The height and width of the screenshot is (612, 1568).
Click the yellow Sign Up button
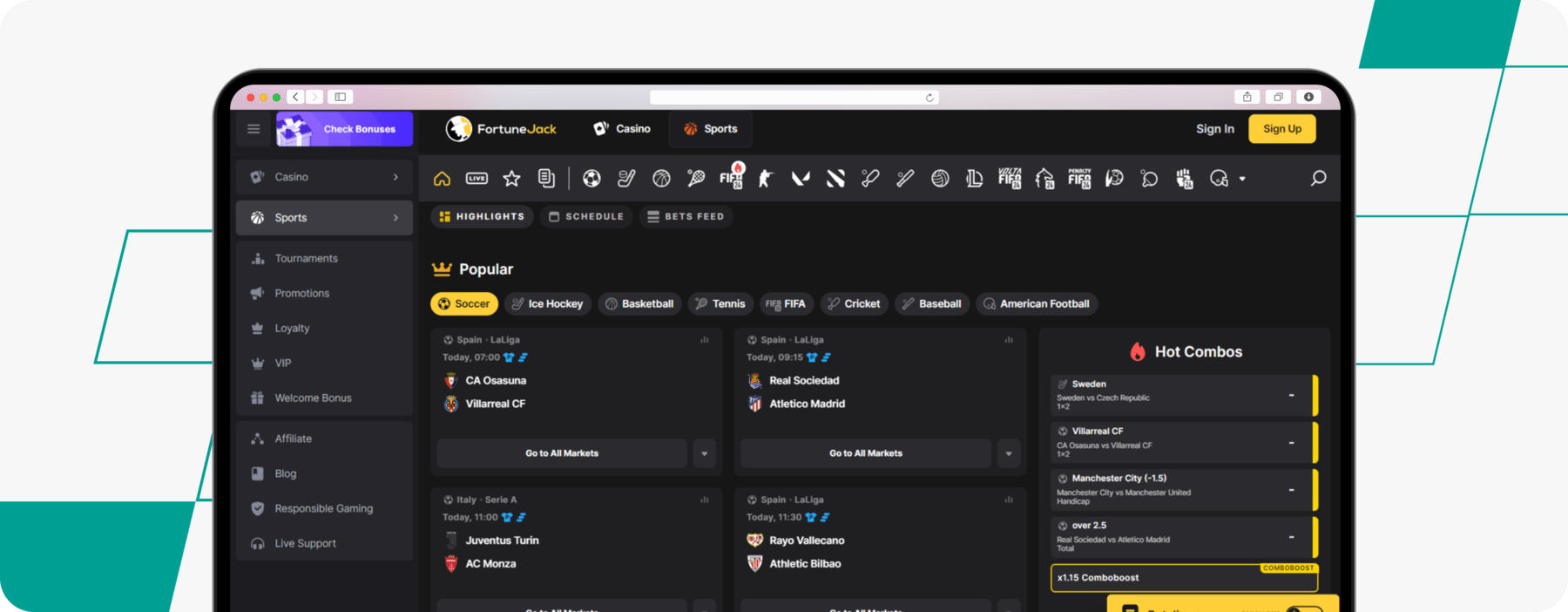pos(1282,129)
